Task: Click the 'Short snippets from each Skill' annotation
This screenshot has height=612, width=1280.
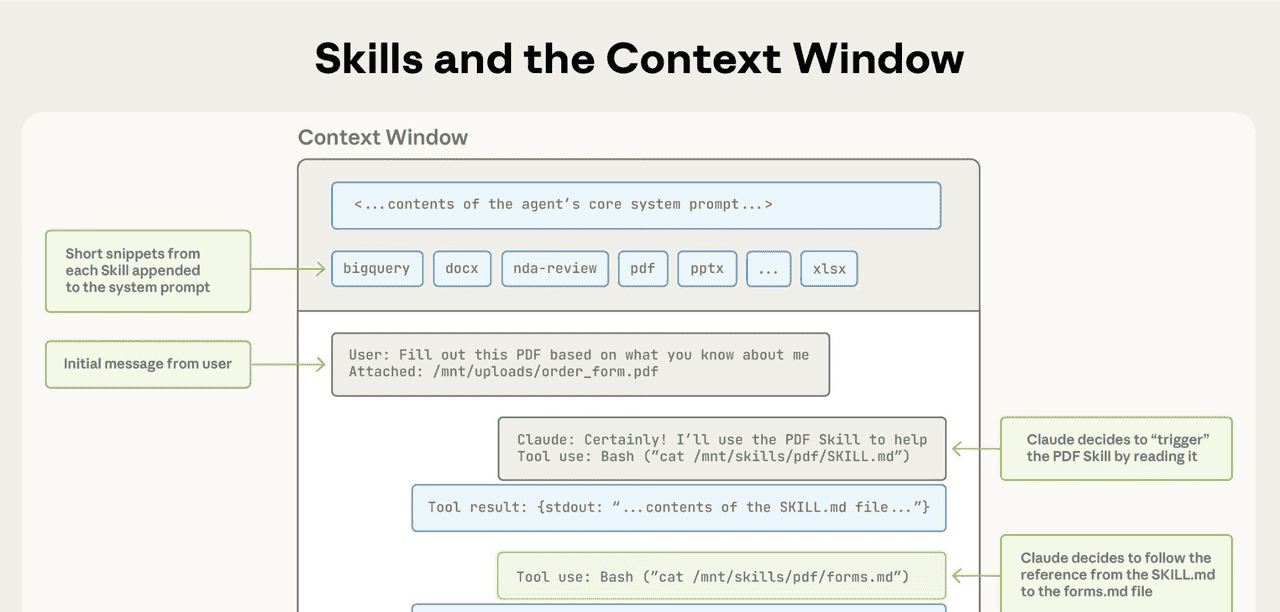Action: [x=147, y=271]
